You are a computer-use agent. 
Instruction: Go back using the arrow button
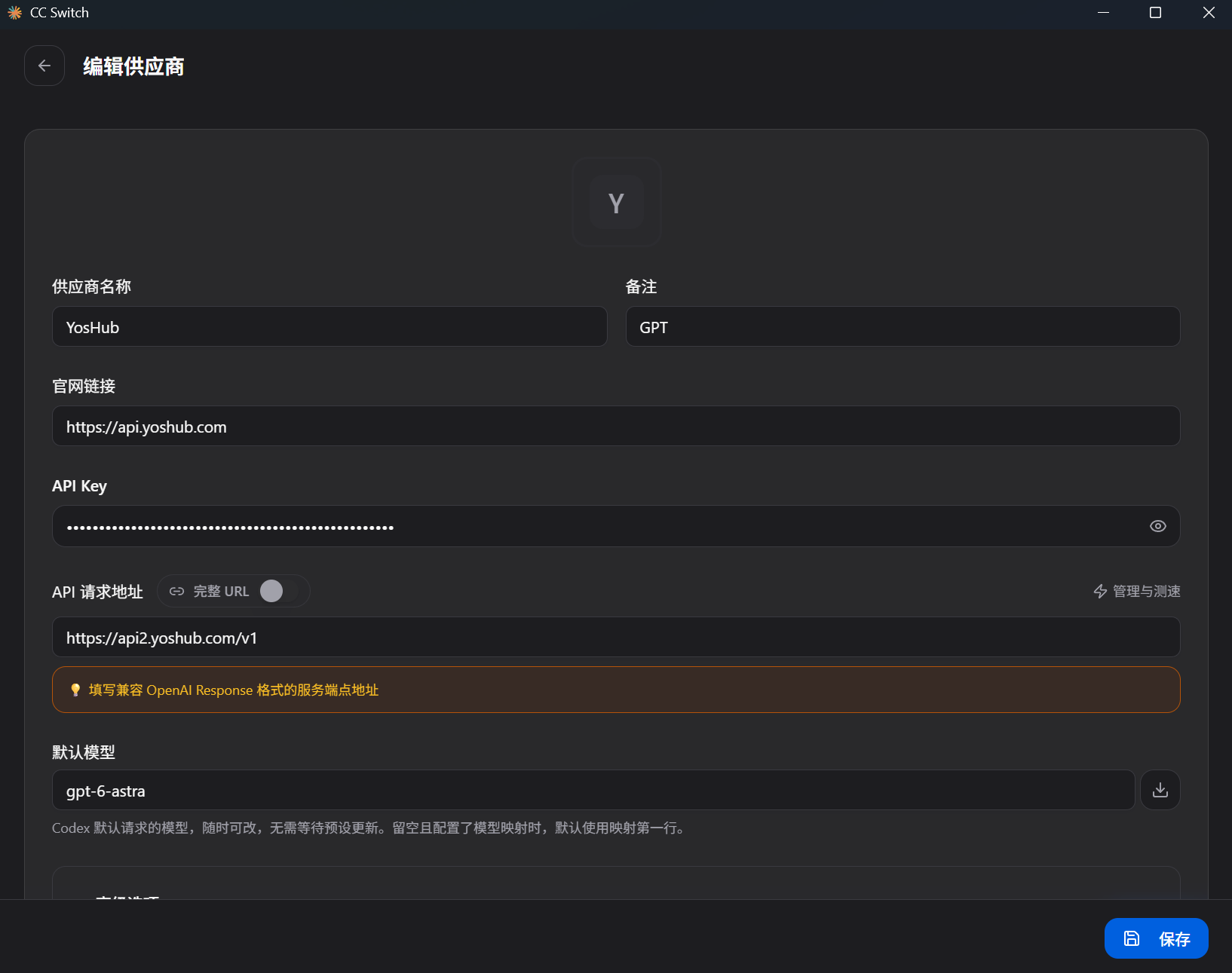(44, 66)
